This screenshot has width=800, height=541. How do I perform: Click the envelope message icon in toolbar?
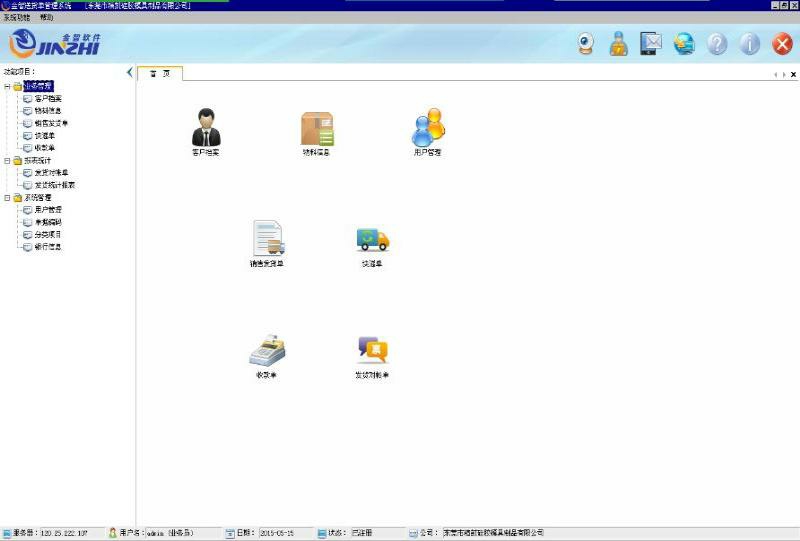(x=651, y=44)
